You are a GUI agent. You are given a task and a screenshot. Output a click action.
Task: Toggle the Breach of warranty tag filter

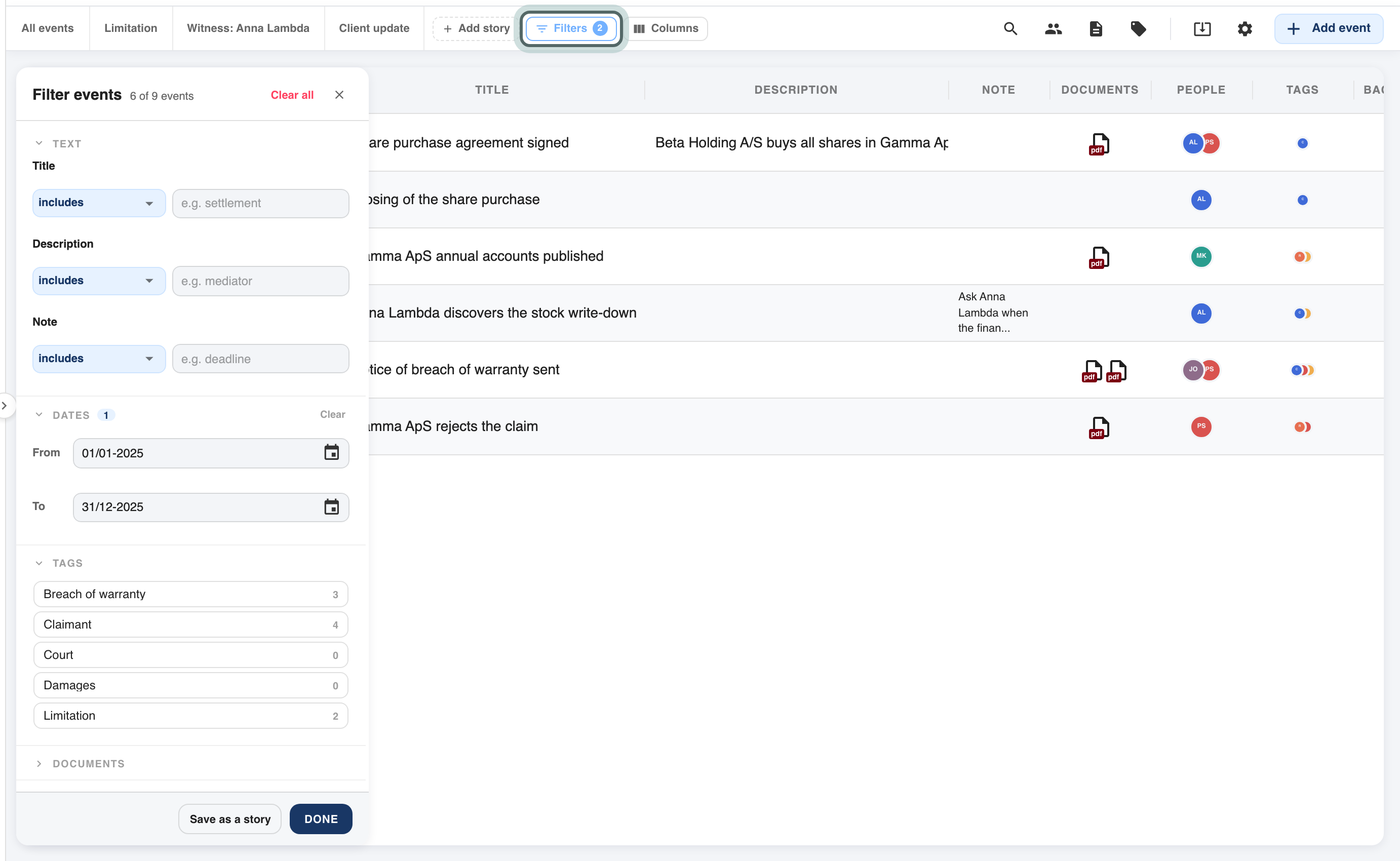[190, 594]
